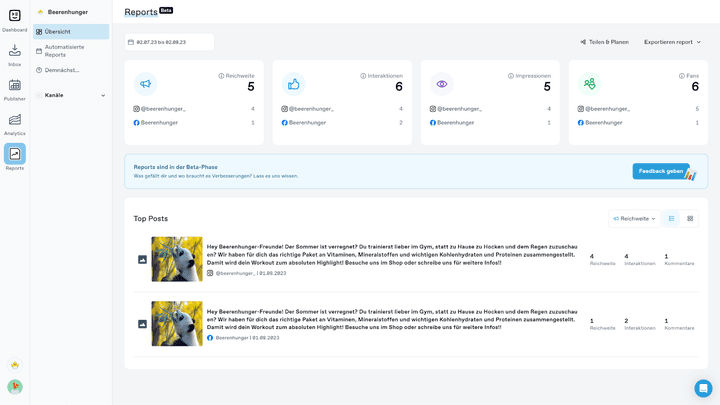The image size is (720, 405).
Task: Open @beerenhunger_ link in Reichweite card
Action: (163, 109)
